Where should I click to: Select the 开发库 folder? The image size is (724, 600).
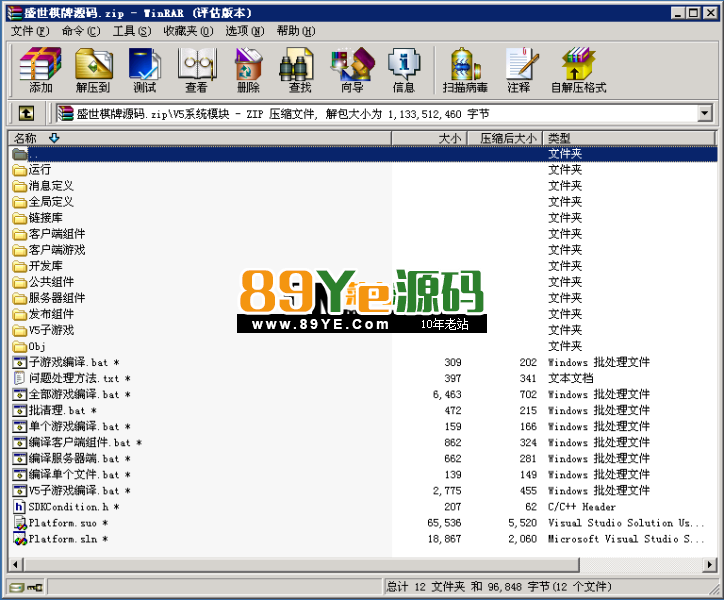(37, 266)
